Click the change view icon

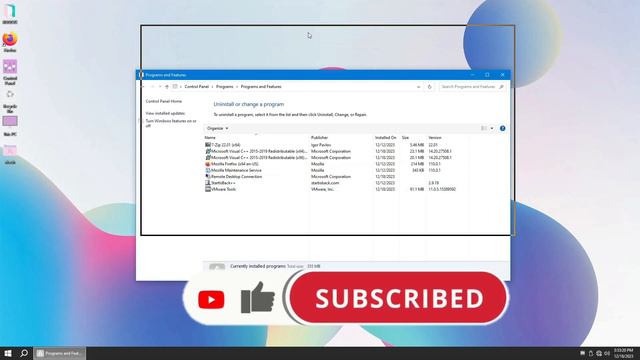click(x=484, y=129)
